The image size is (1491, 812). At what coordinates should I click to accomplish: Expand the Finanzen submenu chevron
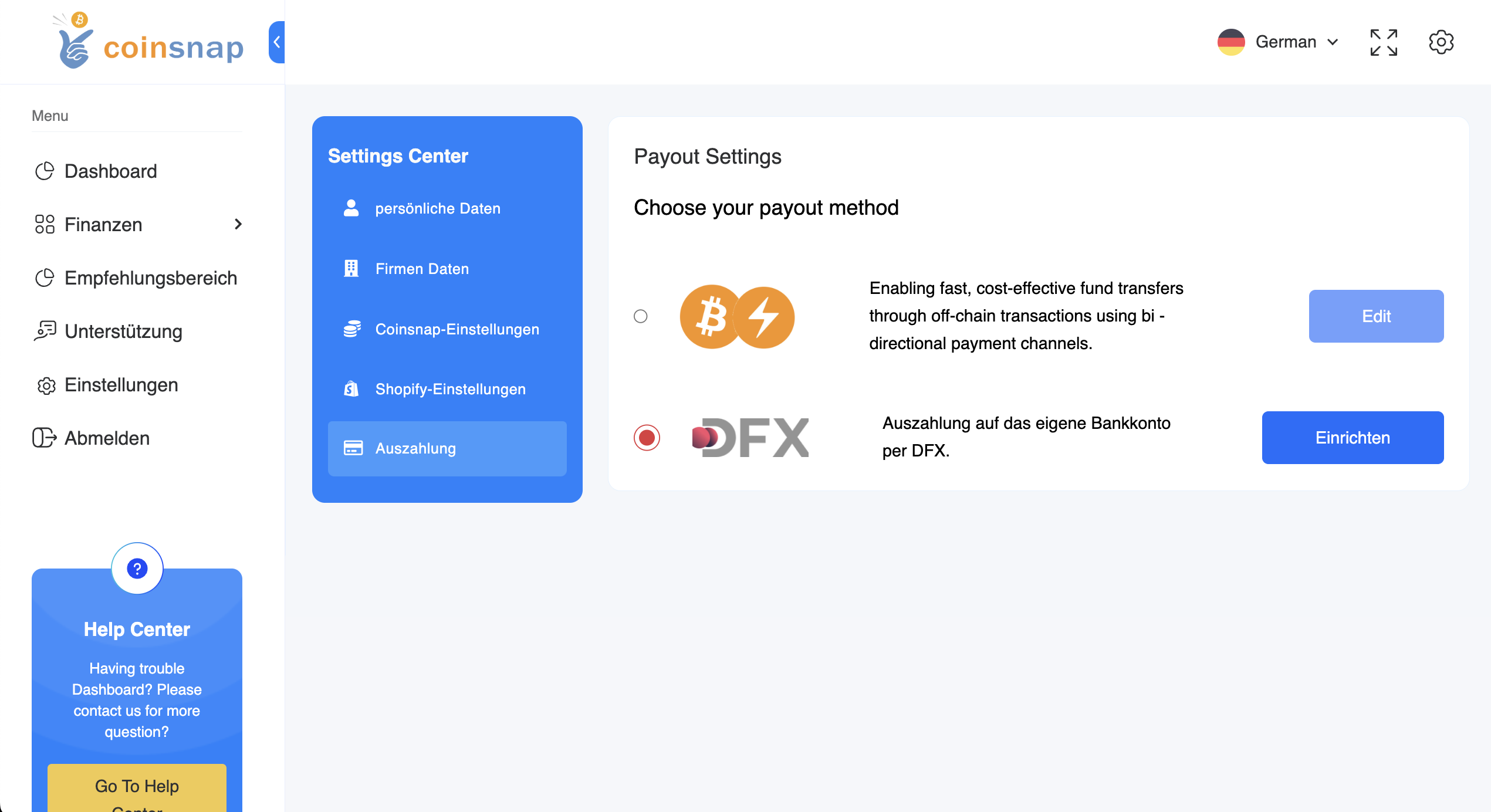(238, 224)
